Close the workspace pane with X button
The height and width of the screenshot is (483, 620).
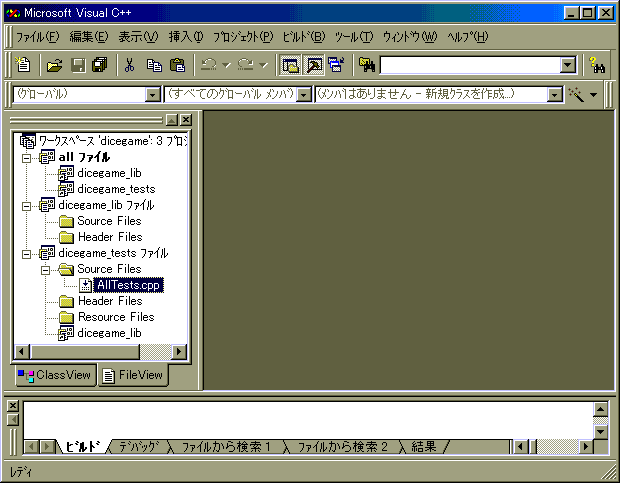186,120
